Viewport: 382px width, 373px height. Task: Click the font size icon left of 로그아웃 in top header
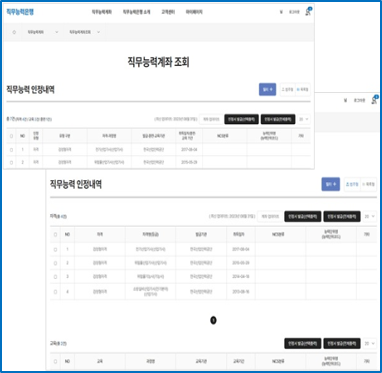[281, 12]
